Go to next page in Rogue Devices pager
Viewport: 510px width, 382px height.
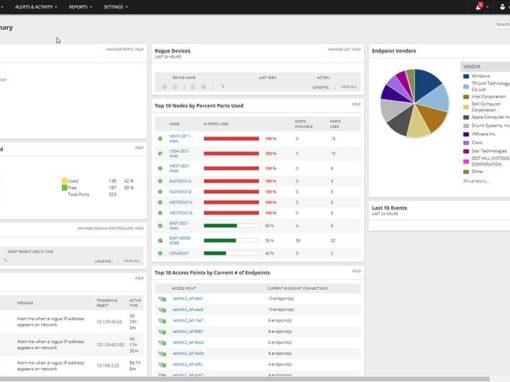tap(193, 87)
